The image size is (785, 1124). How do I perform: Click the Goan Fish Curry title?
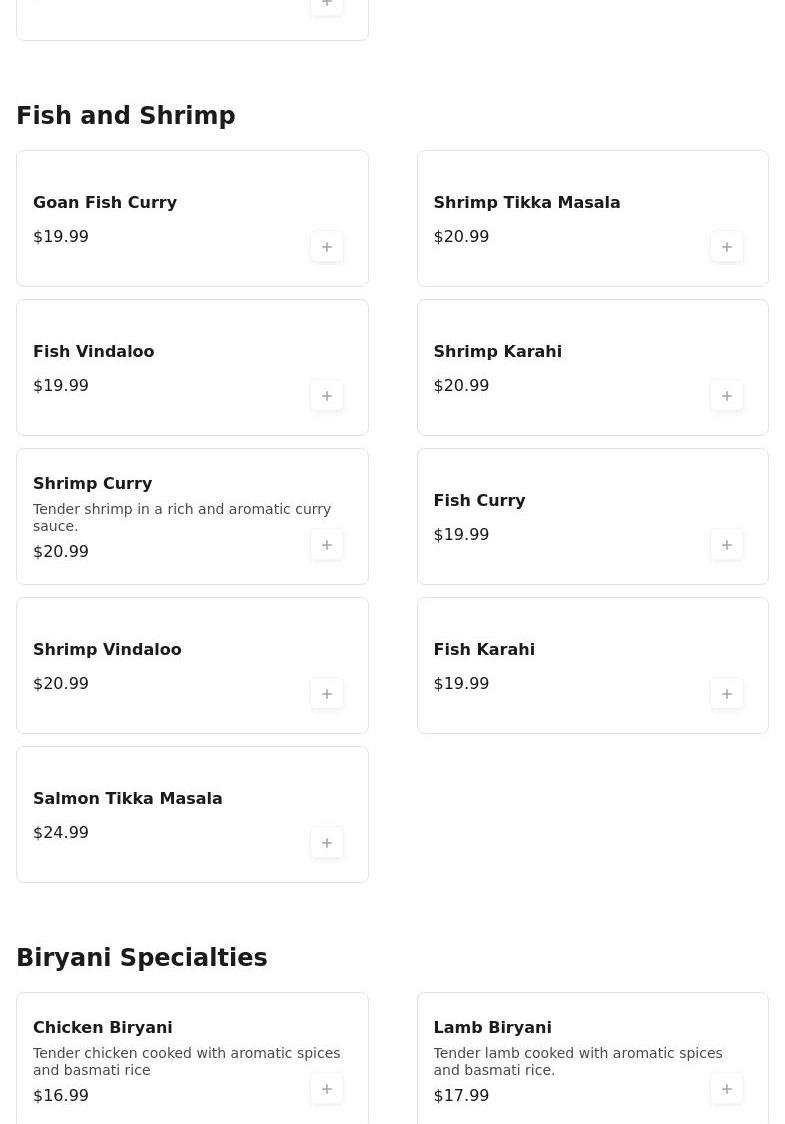tap(105, 202)
